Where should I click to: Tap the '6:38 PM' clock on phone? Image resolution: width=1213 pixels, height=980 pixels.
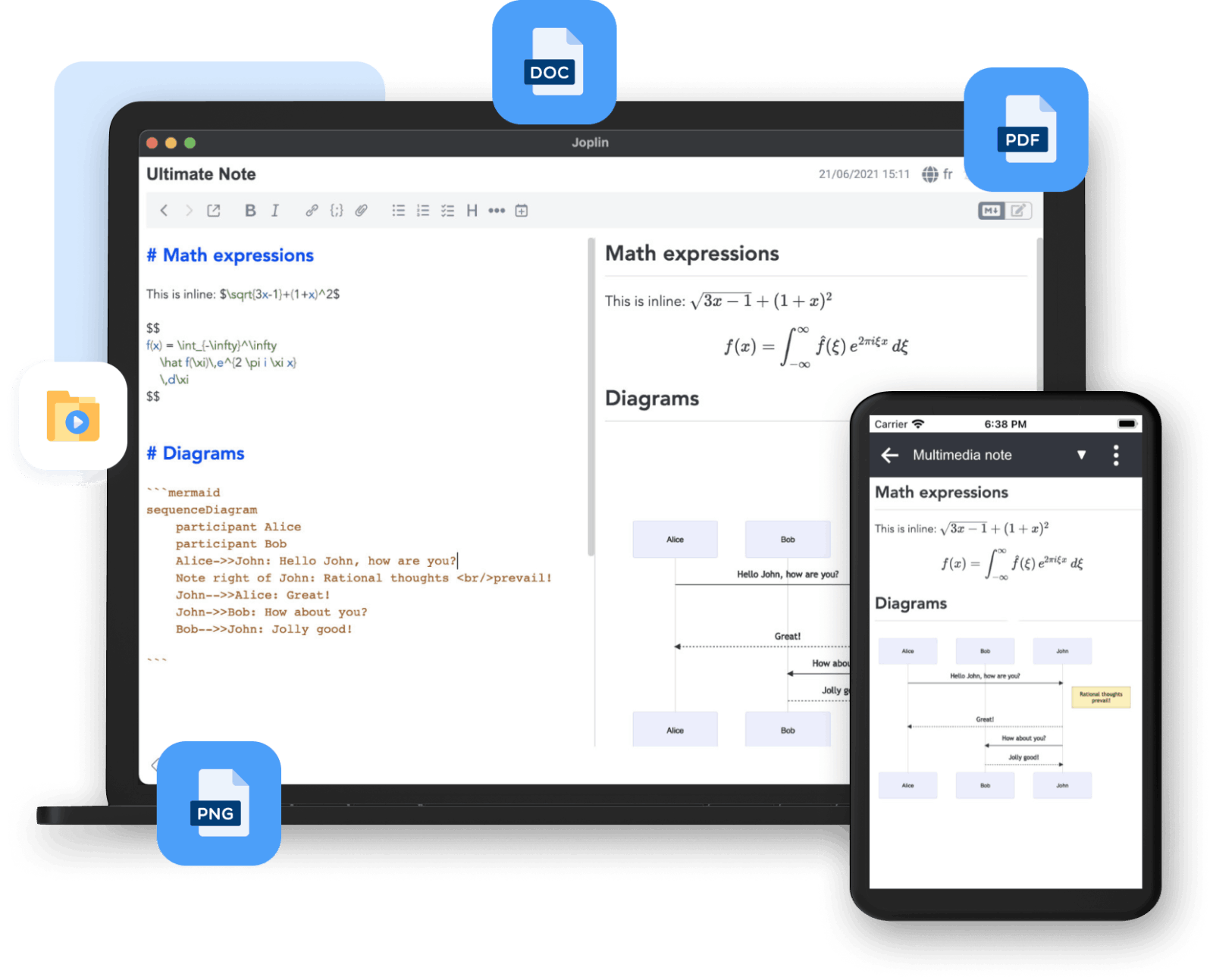click(x=1005, y=424)
